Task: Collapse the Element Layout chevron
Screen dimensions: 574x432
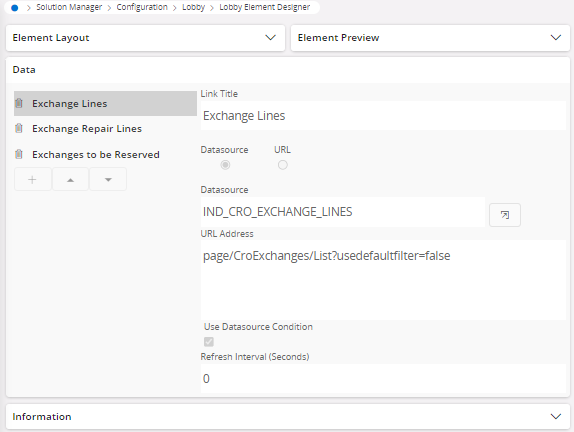Action: pos(270,38)
